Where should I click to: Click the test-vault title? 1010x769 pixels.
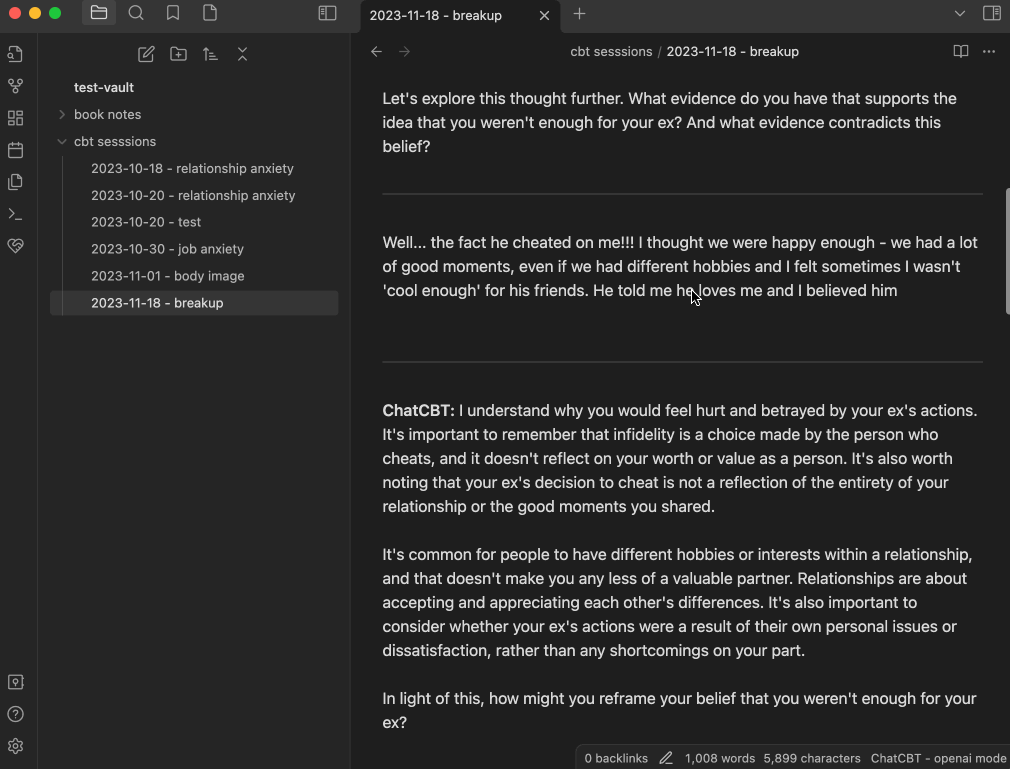104,88
